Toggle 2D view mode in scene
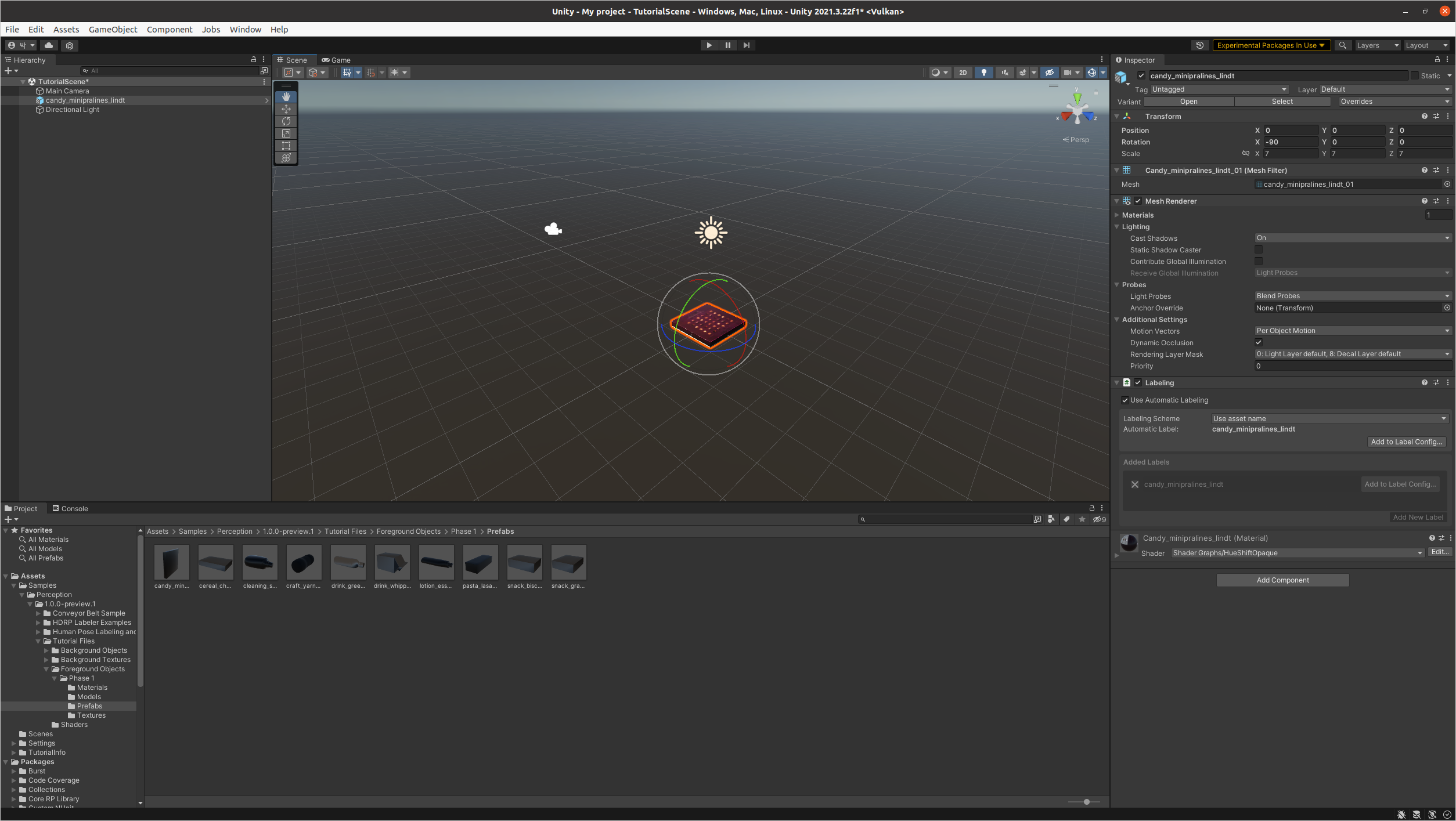Screen dimensions: 1456x821 click(x=963, y=73)
